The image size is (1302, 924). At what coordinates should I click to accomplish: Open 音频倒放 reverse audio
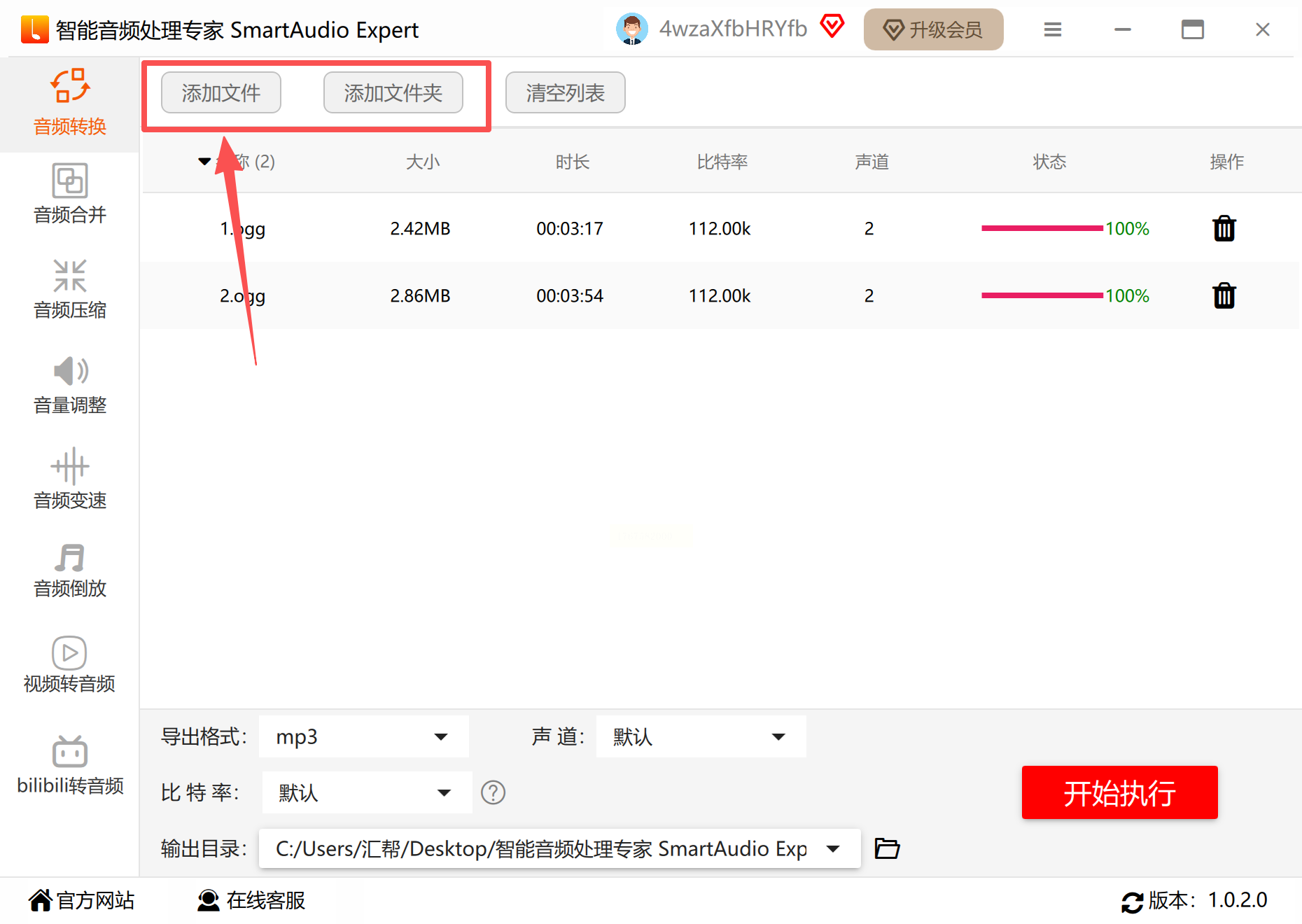point(70,569)
